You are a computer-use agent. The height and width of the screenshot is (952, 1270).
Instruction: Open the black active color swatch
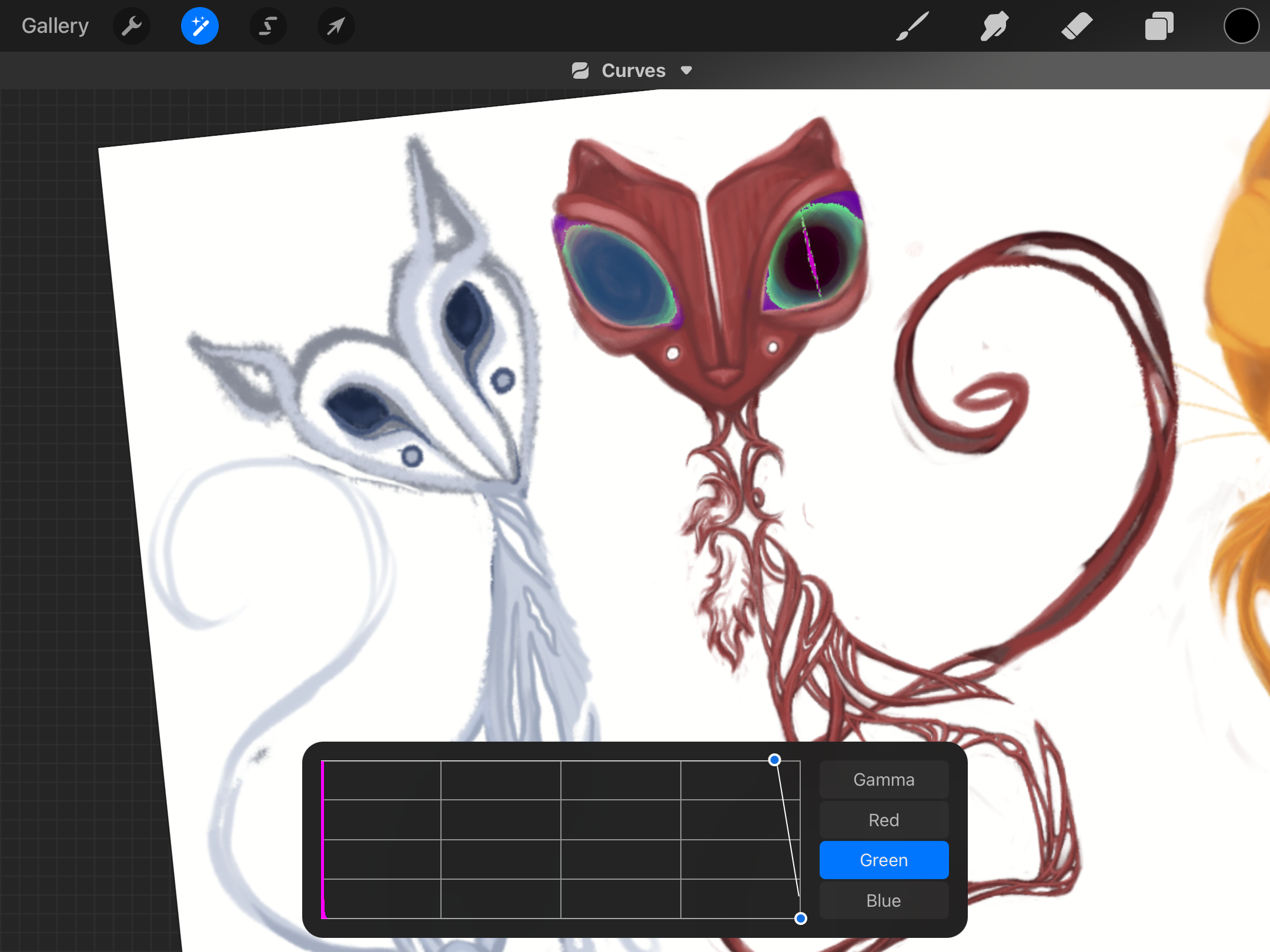(1241, 26)
